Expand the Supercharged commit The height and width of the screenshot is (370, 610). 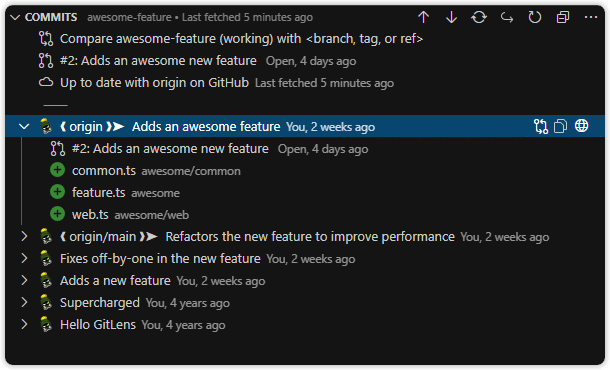[24, 302]
